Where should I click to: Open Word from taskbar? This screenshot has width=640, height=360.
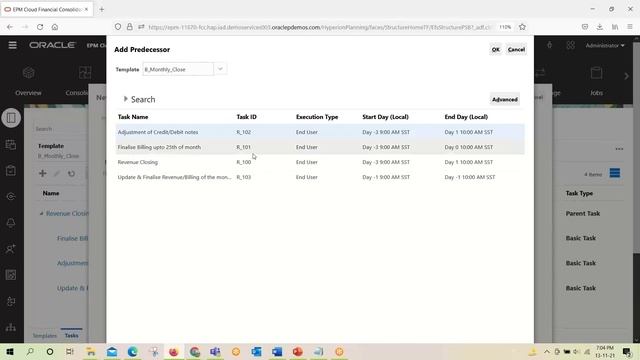coord(277,351)
